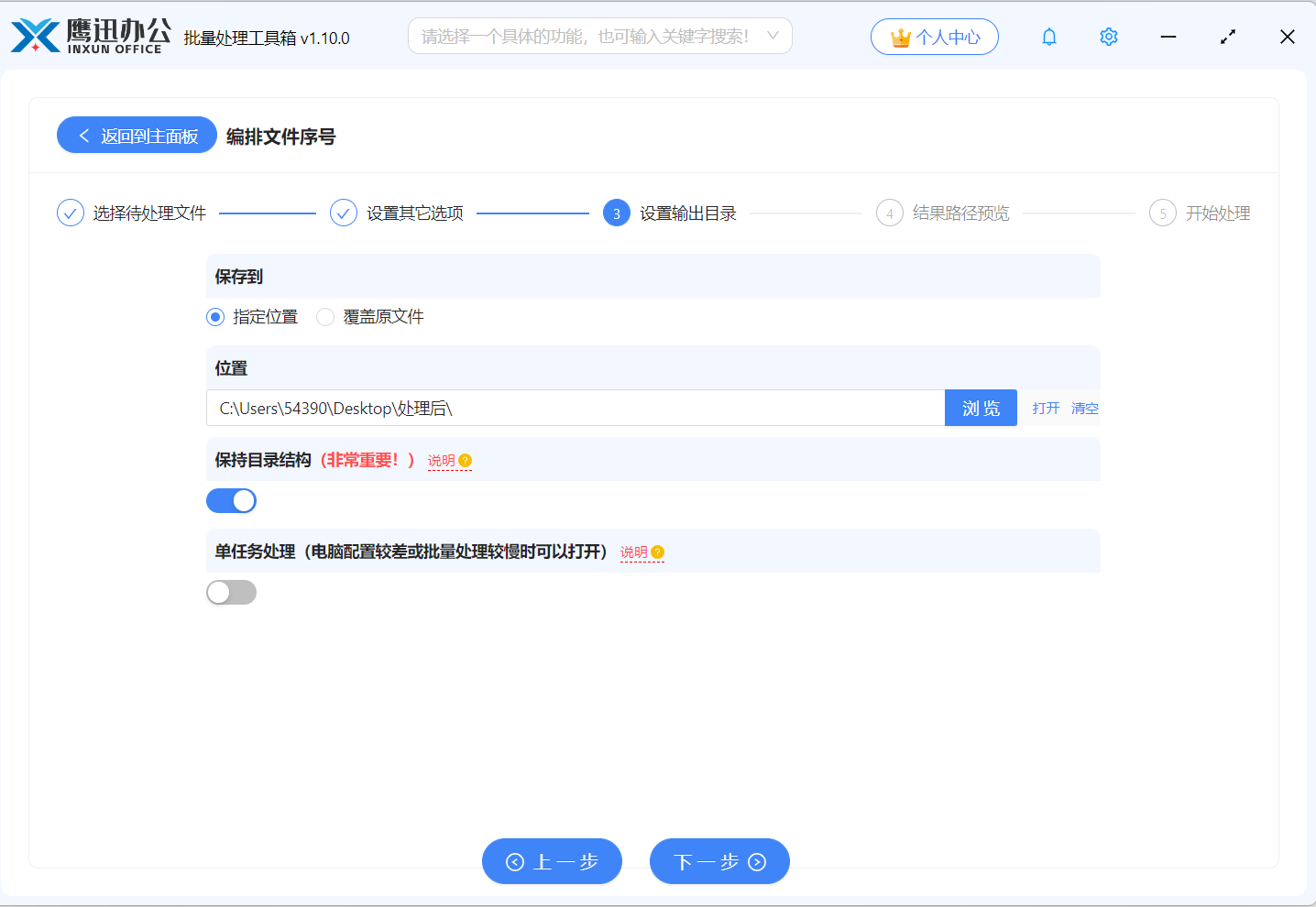Enable the 单任务处理 toggle switch
This screenshot has height=907, width=1316.
(231, 592)
